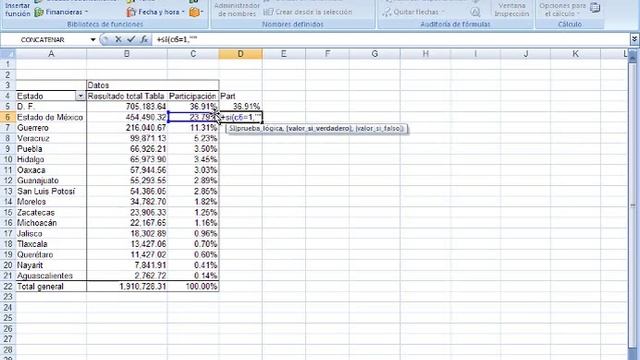Select highlighted column D header

[x=240, y=54]
